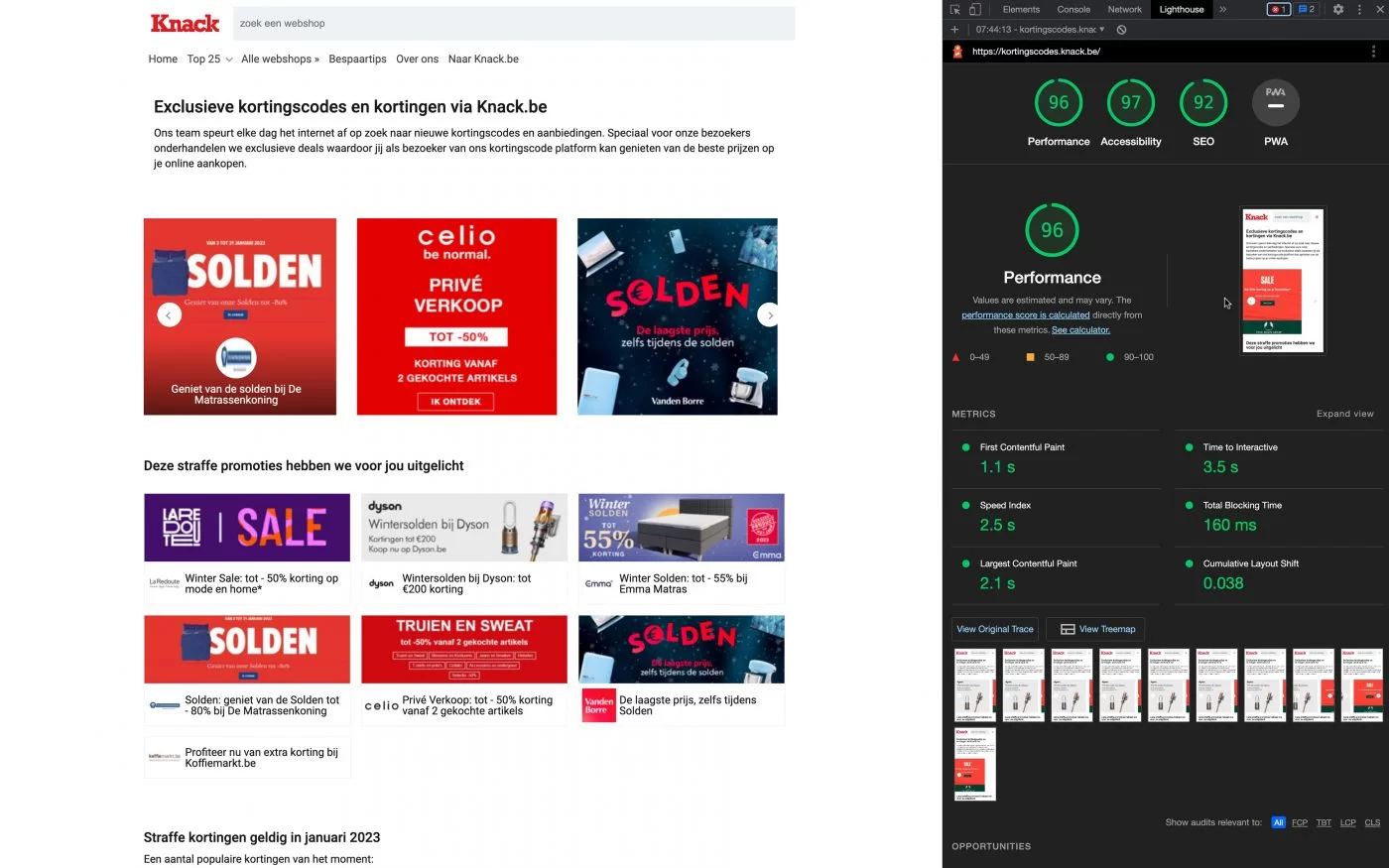Expand more DevTools tabs chevron

tap(1222, 9)
